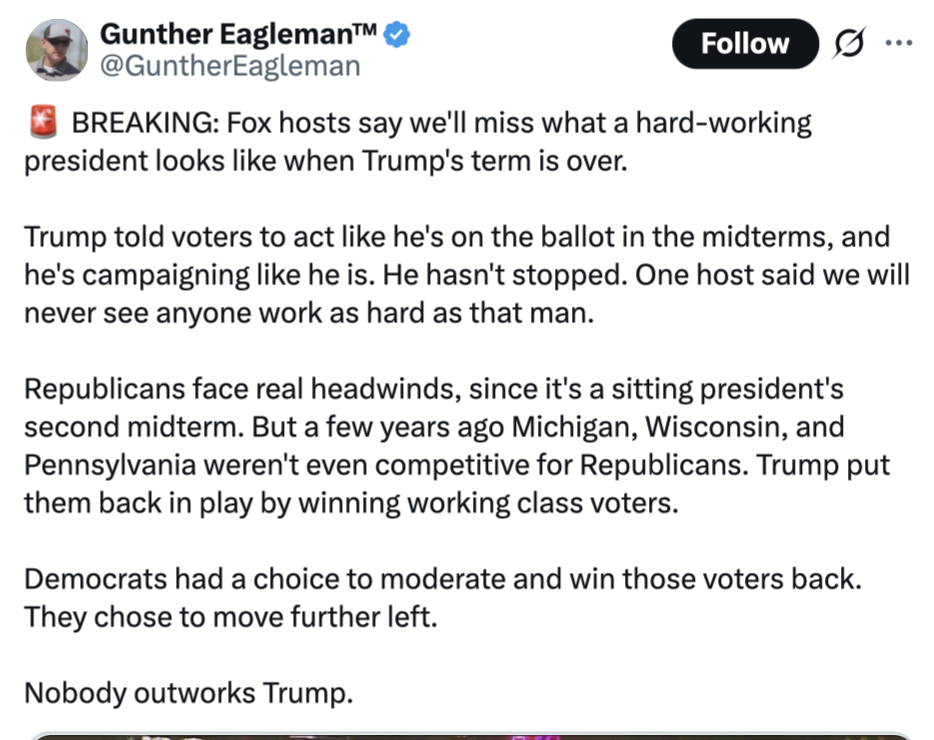The height and width of the screenshot is (740, 934).
Task: Click the blue verified checkmark badge
Action: tap(396, 34)
